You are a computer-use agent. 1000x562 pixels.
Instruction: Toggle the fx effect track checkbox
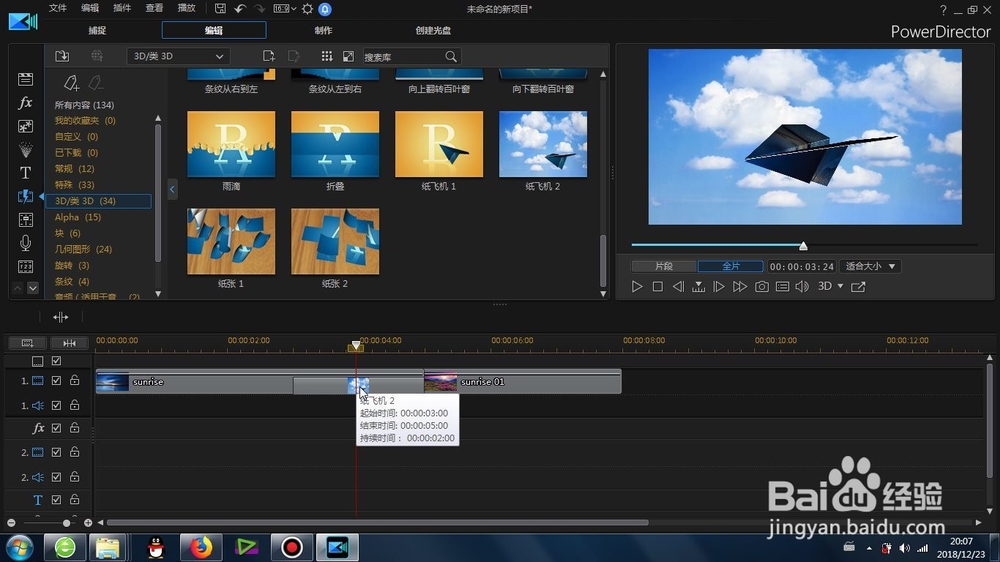coord(56,428)
